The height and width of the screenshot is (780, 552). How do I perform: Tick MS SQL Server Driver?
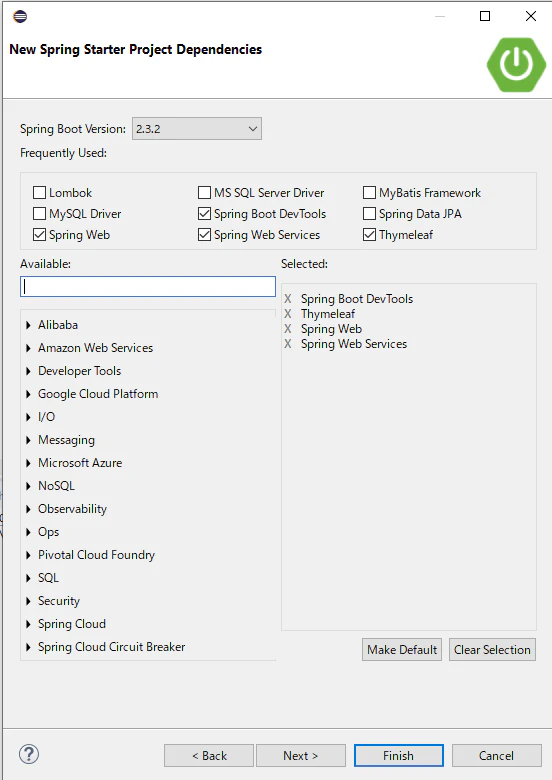204,193
